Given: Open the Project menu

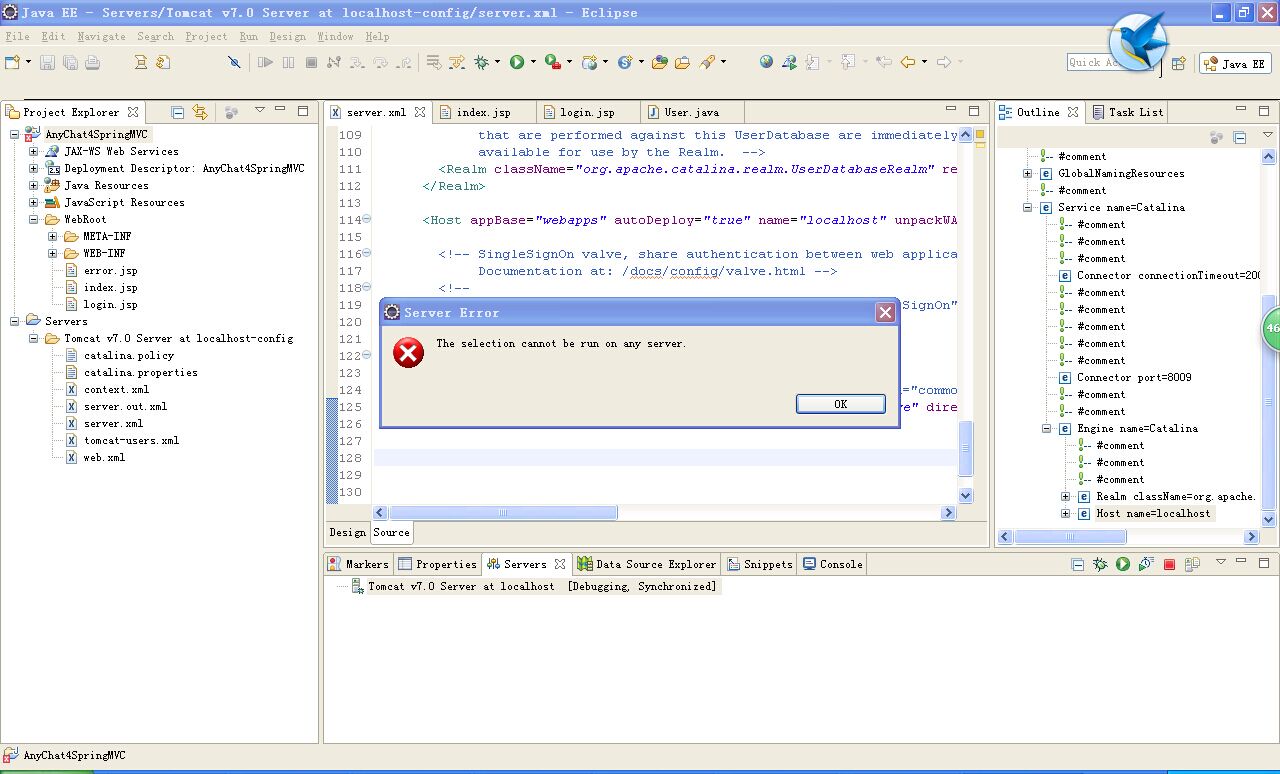Looking at the screenshot, I should click(x=206, y=36).
